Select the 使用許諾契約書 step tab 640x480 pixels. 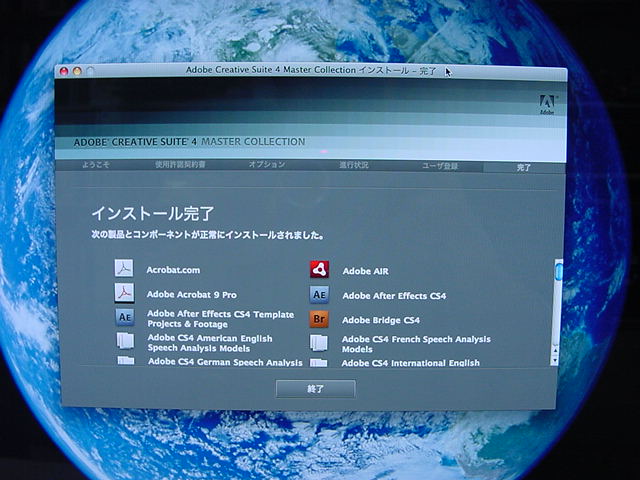click(x=180, y=164)
